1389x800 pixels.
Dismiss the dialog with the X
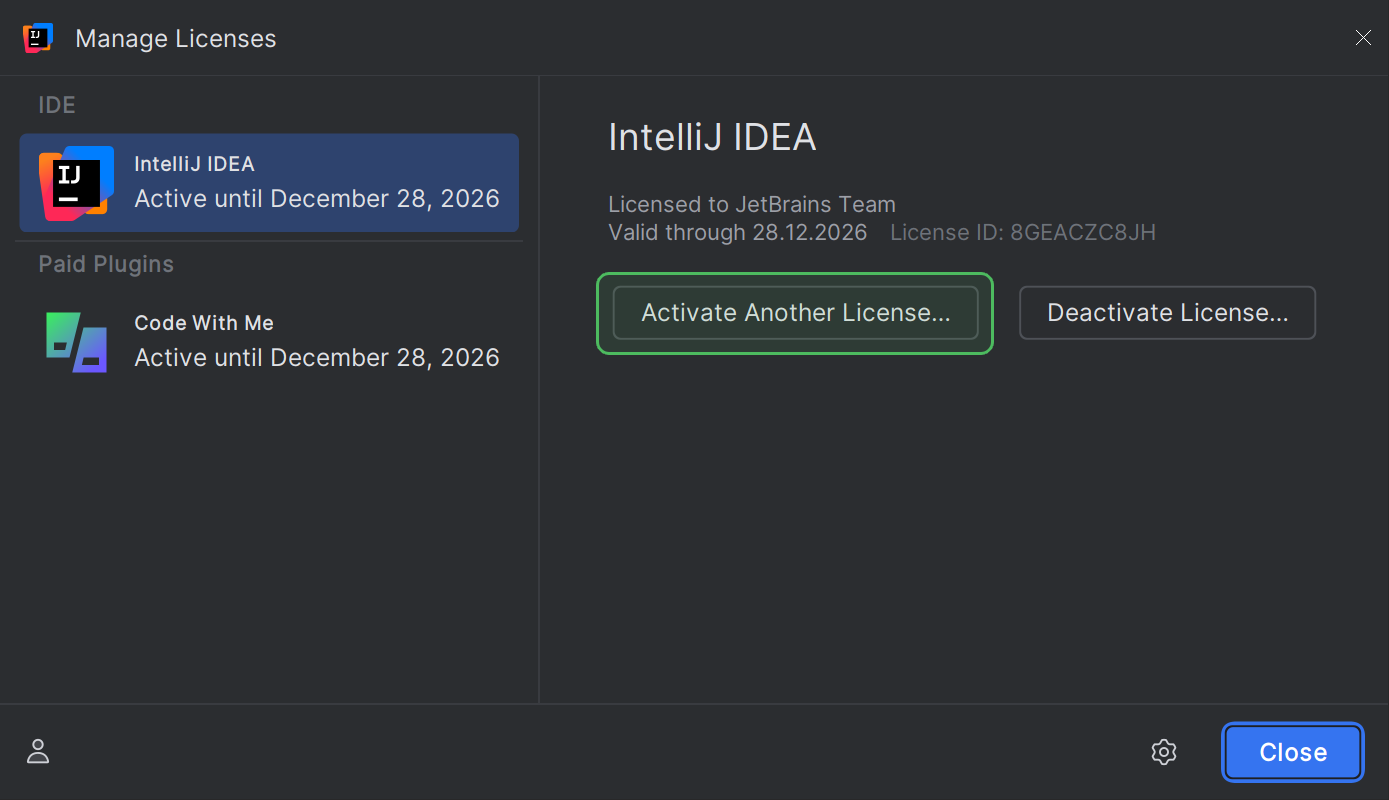click(1363, 37)
